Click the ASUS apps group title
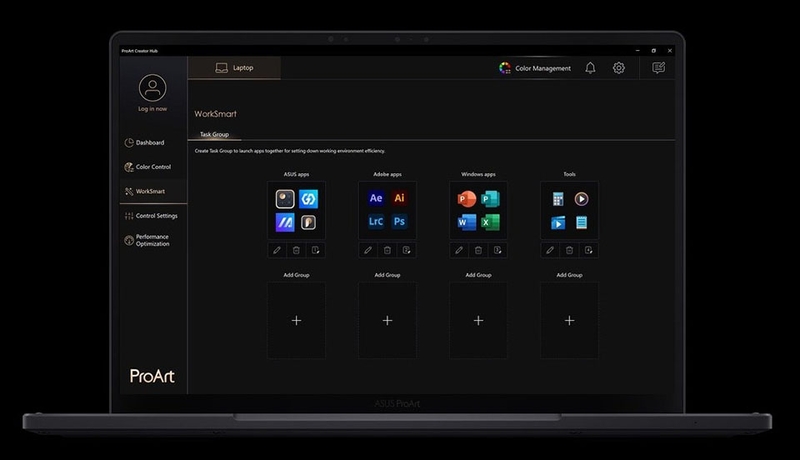The image size is (800, 460). pos(296,174)
